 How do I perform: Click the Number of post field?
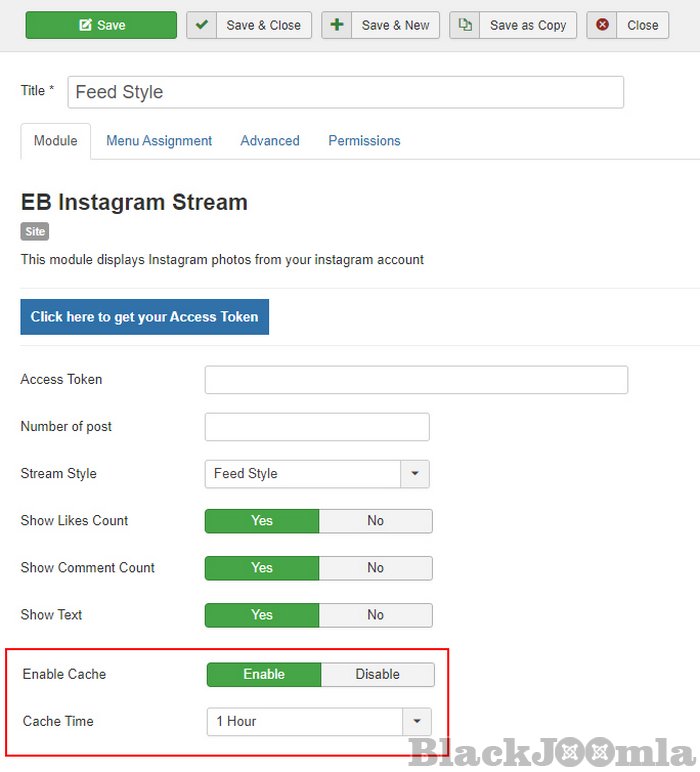click(317, 427)
